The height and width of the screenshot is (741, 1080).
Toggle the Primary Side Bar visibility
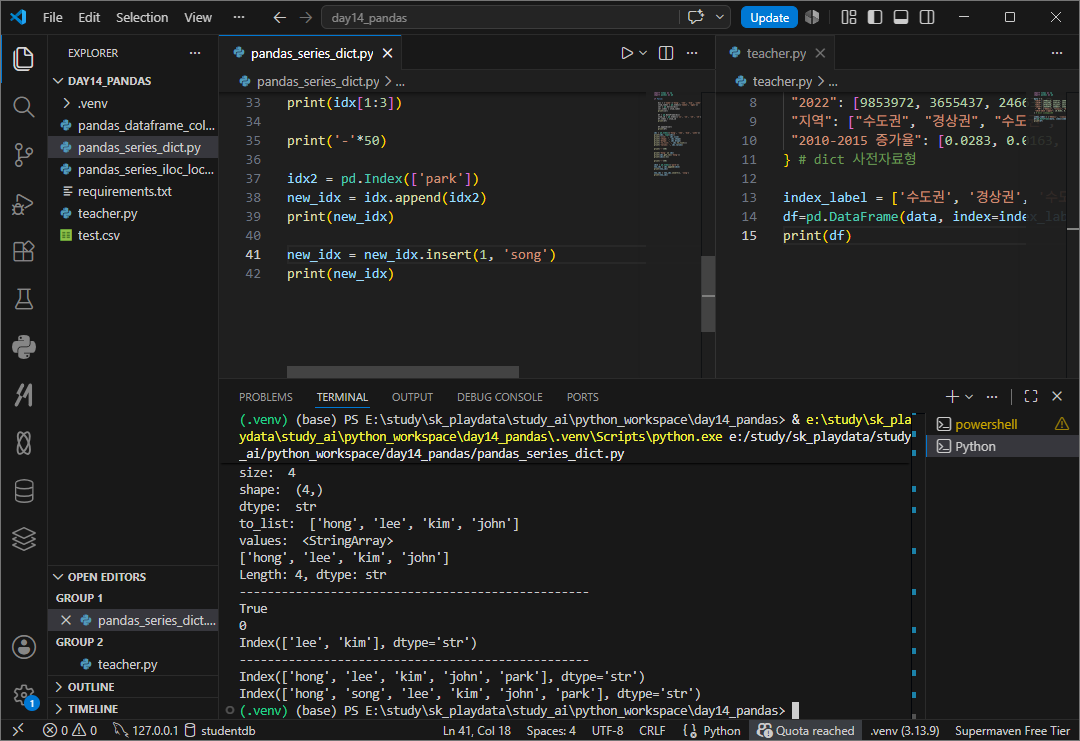pos(875,17)
